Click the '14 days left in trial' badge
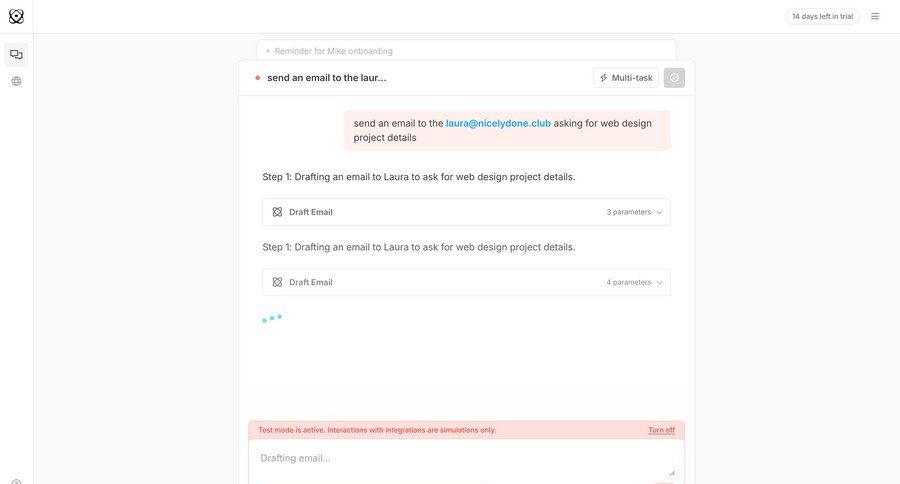This screenshot has height=484, width=900. pos(822,16)
